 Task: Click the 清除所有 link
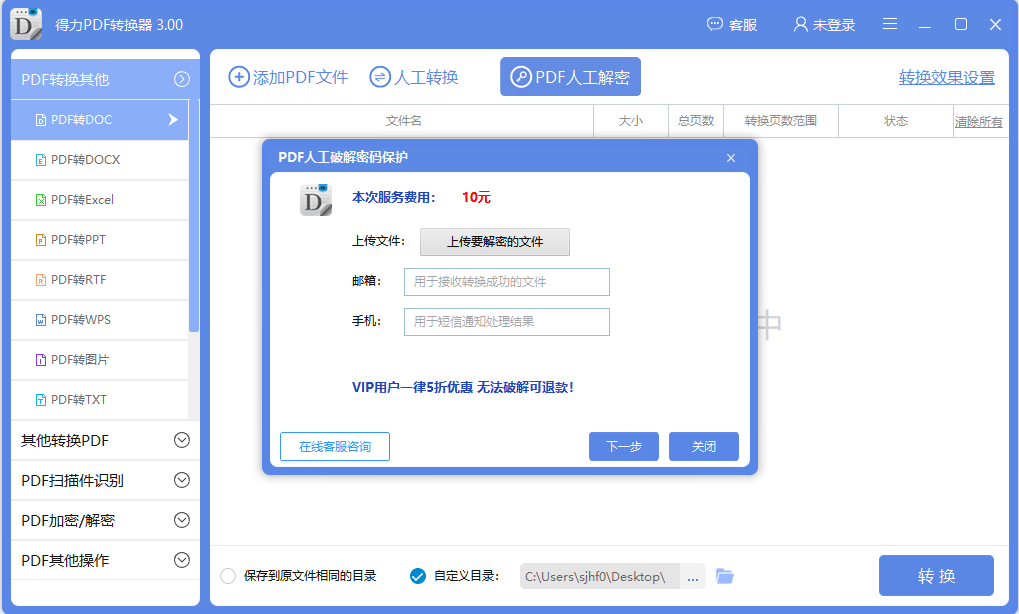(x=978, y=122)
